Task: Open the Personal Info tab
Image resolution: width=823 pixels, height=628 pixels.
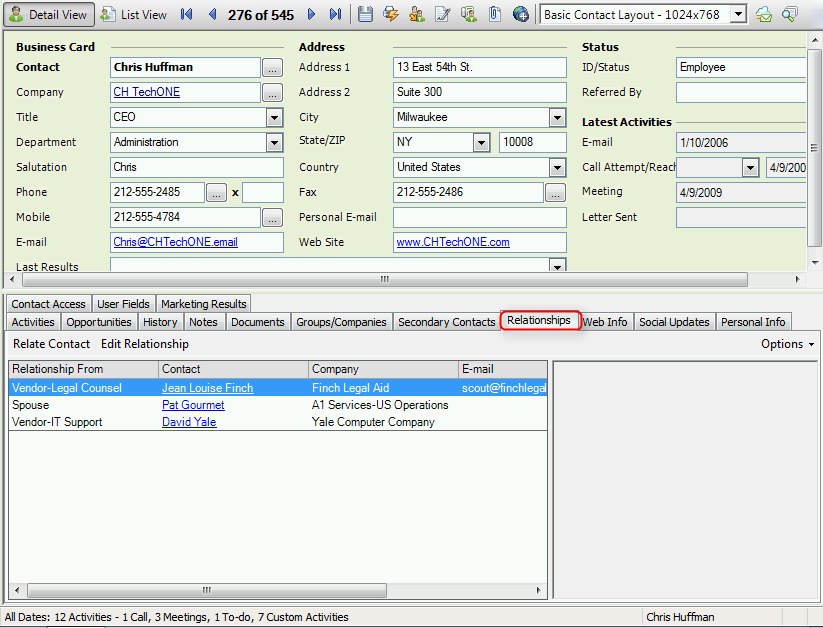Action: click(753, 322)
